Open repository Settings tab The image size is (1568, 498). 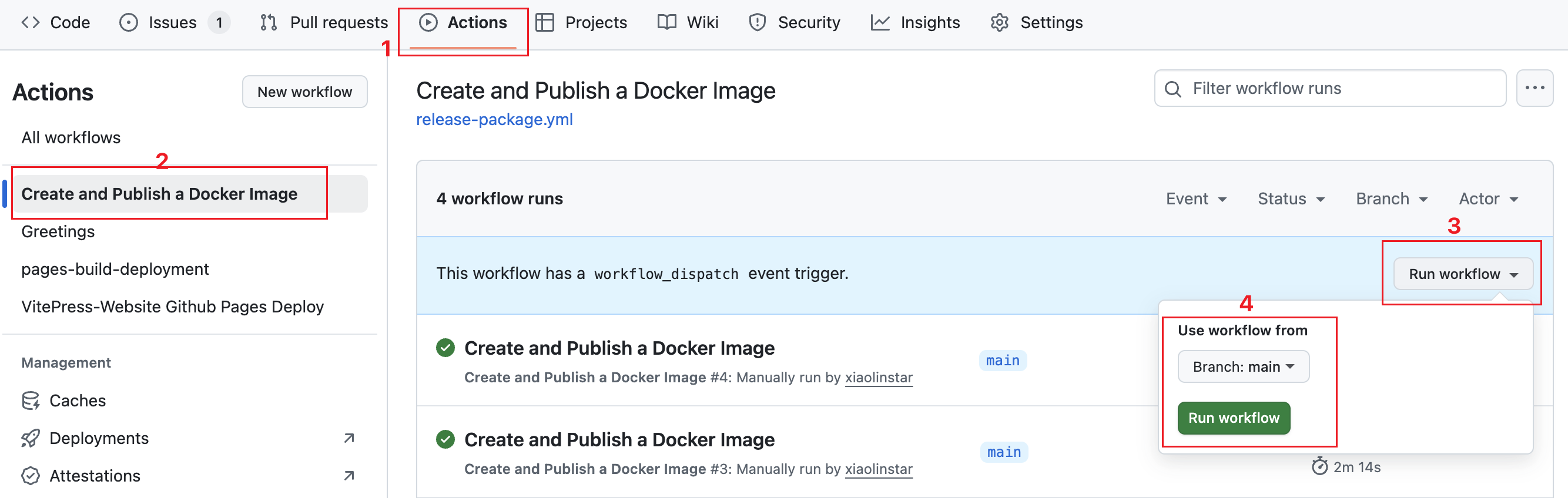(1037, 22)
